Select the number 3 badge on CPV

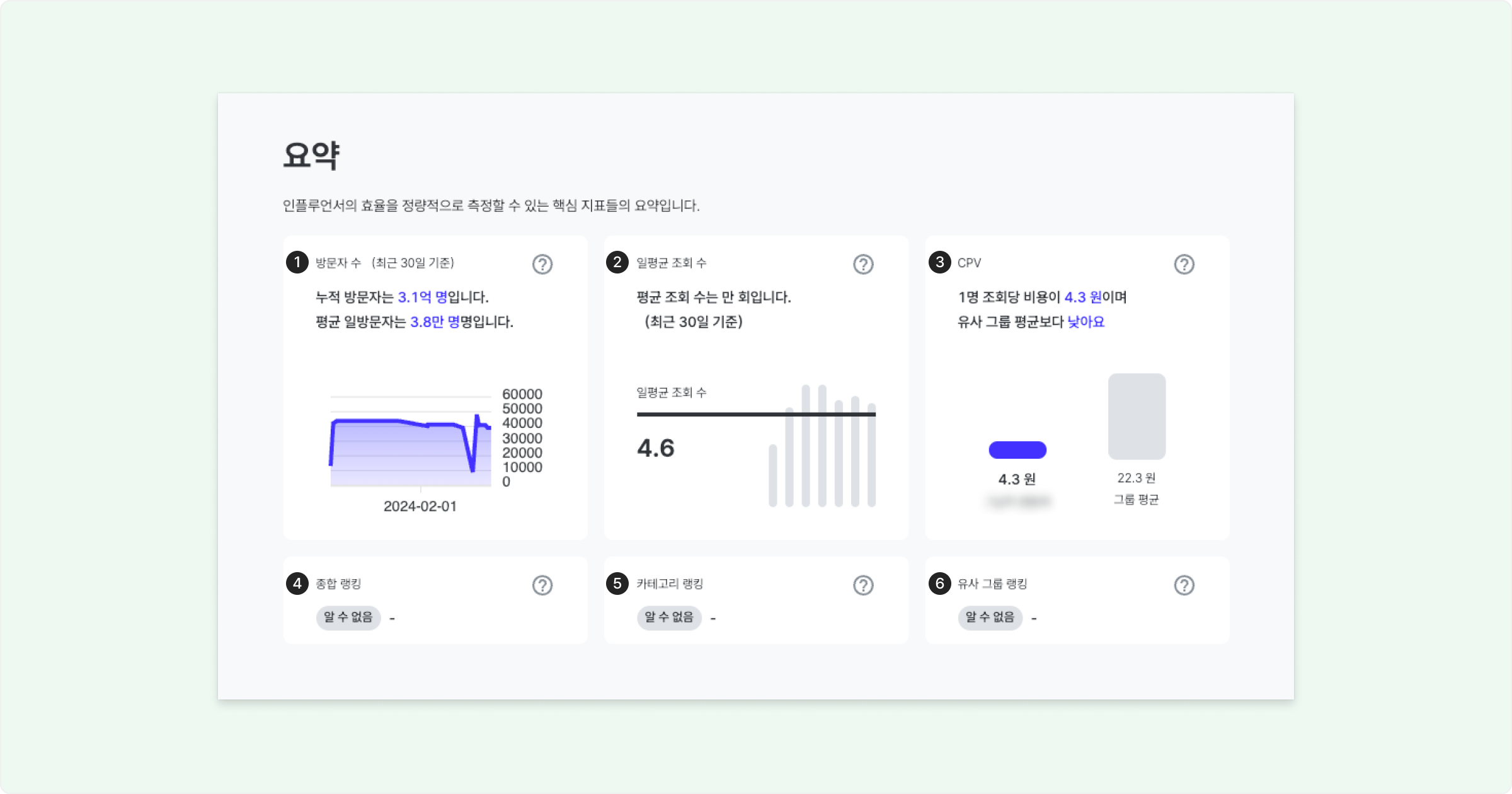(939, 262)
